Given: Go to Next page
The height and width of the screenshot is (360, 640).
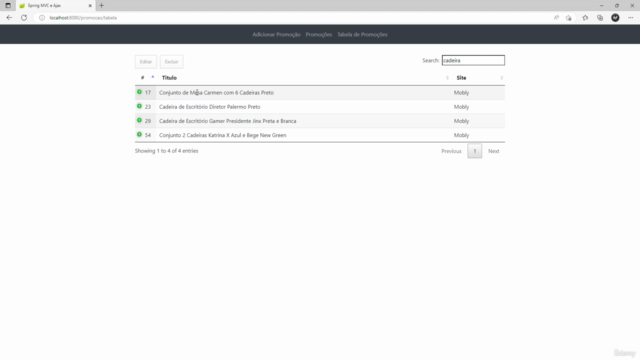Looking at the screenshot, I should point(493,151).
